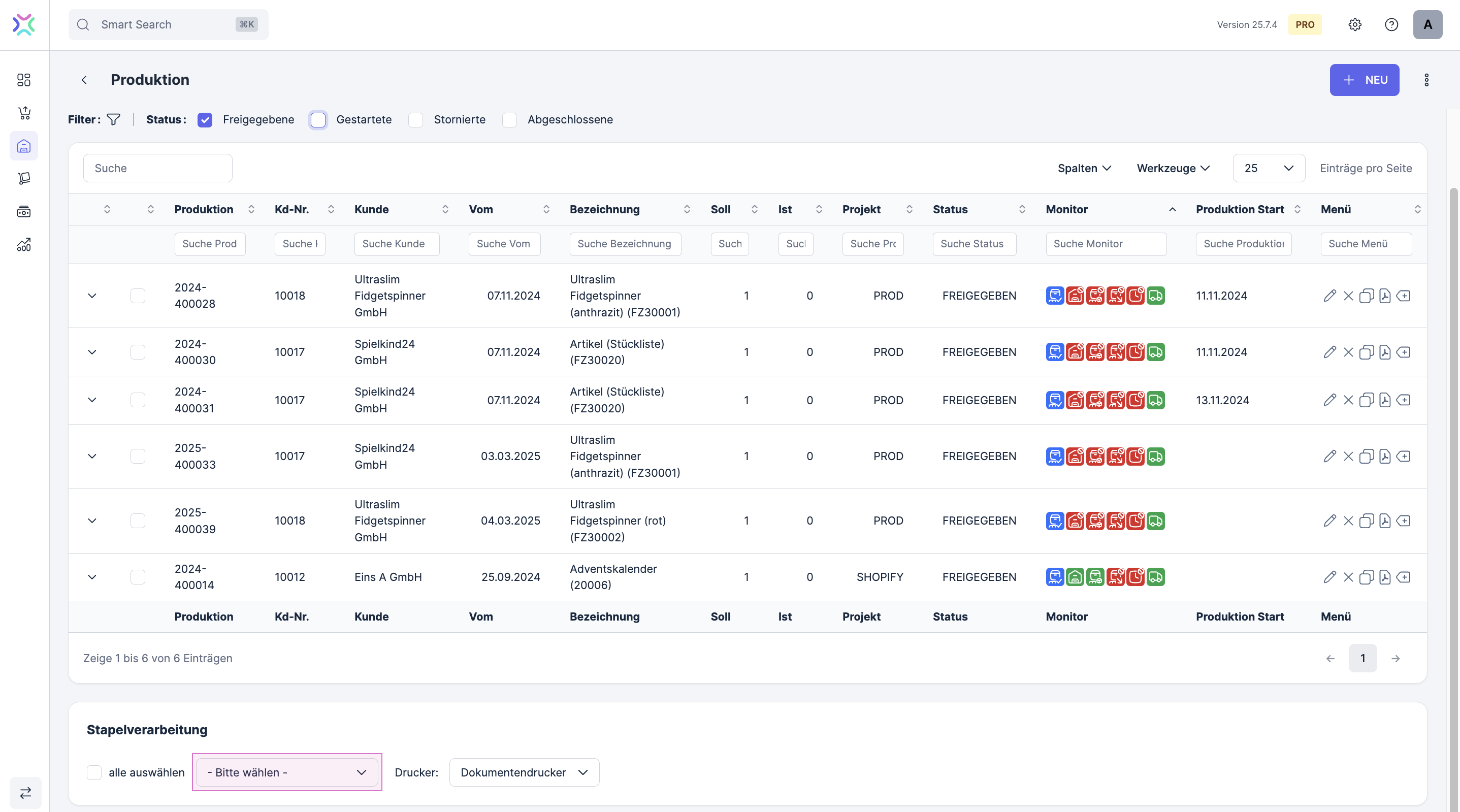Open the settings gear icon in the header

click(1354, 24)
